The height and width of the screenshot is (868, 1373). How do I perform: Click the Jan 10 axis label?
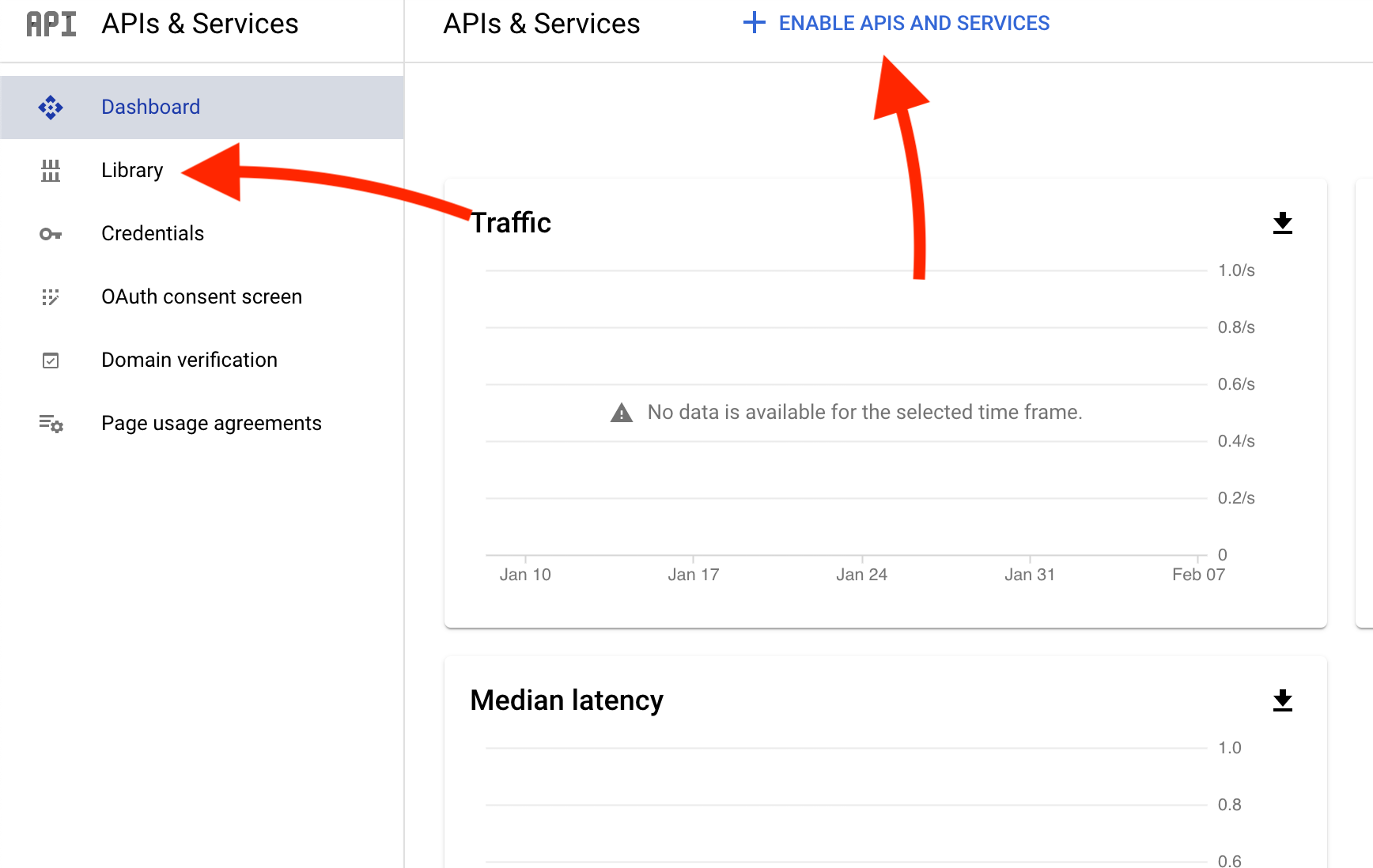click(525, 575)
